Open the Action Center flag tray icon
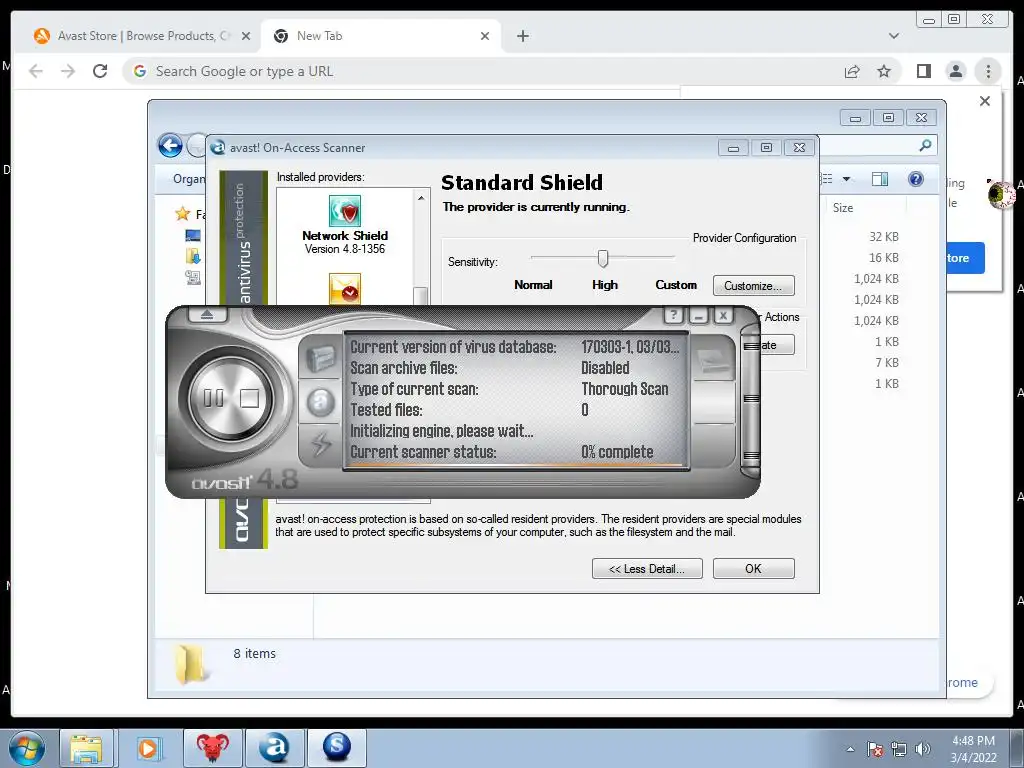 point(874,749)
